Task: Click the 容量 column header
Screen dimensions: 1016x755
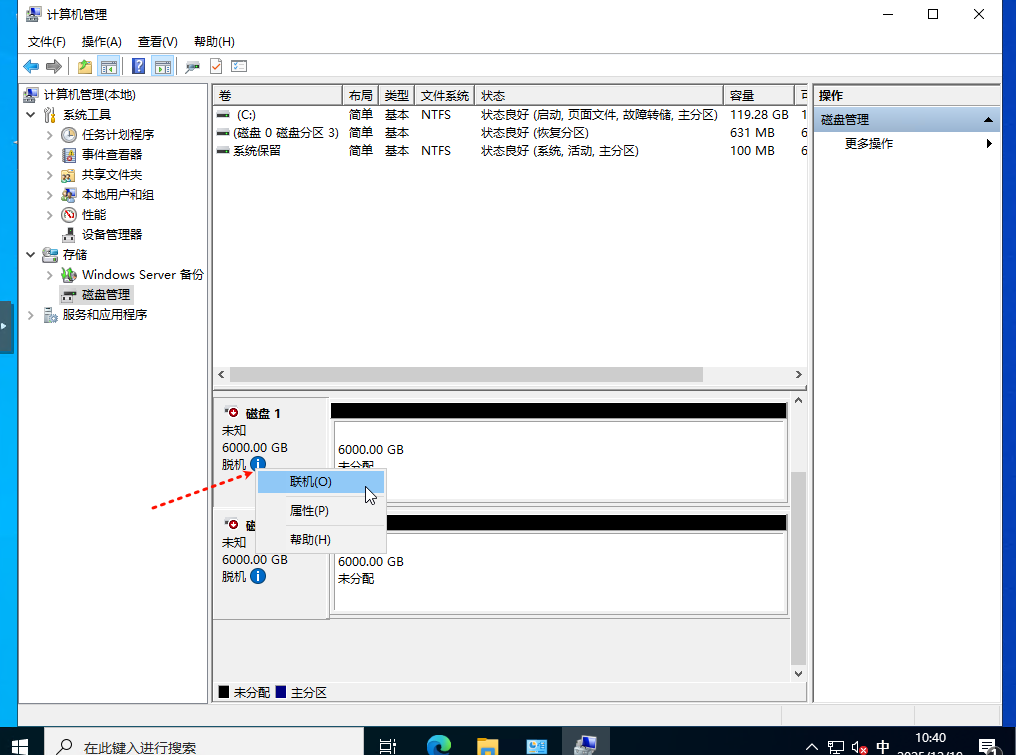Action: (x=742, y=95)
